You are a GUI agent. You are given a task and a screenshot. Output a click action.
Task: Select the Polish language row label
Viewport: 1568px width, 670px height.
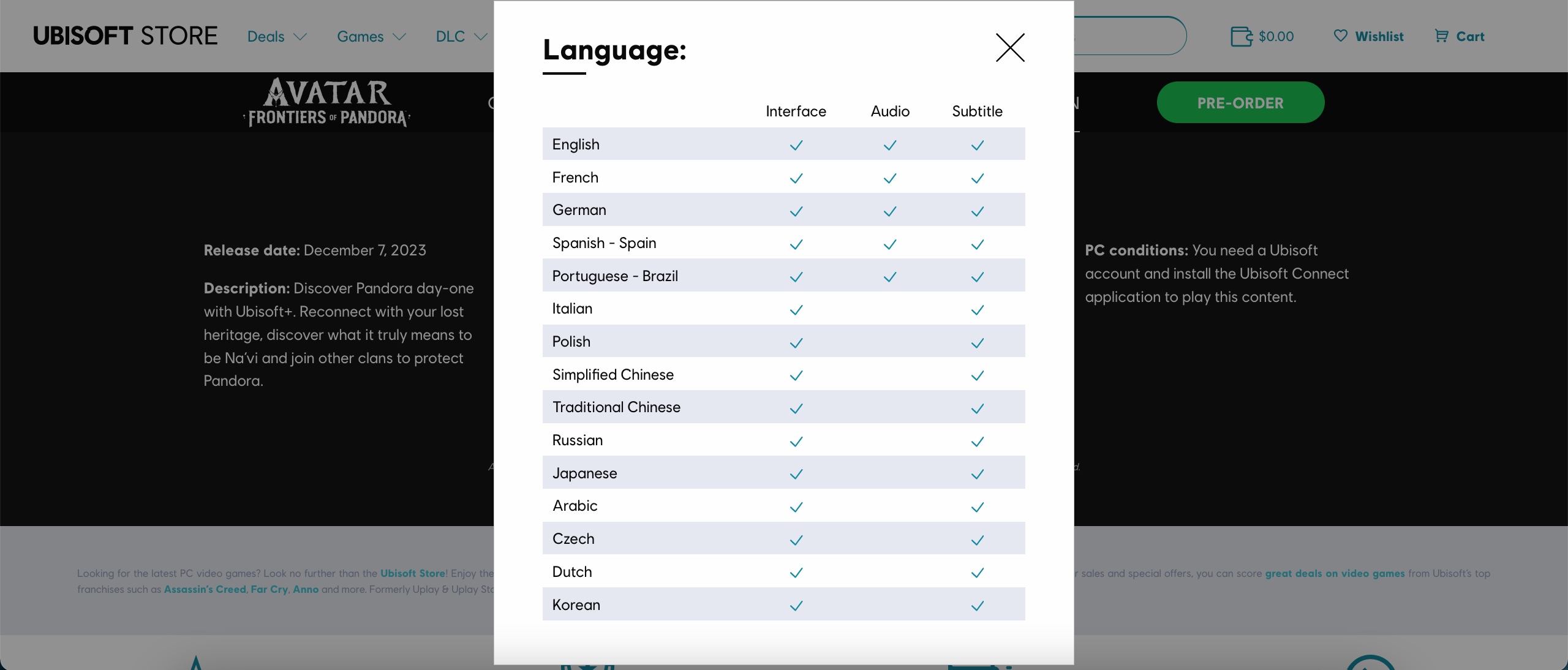[571, 342]
